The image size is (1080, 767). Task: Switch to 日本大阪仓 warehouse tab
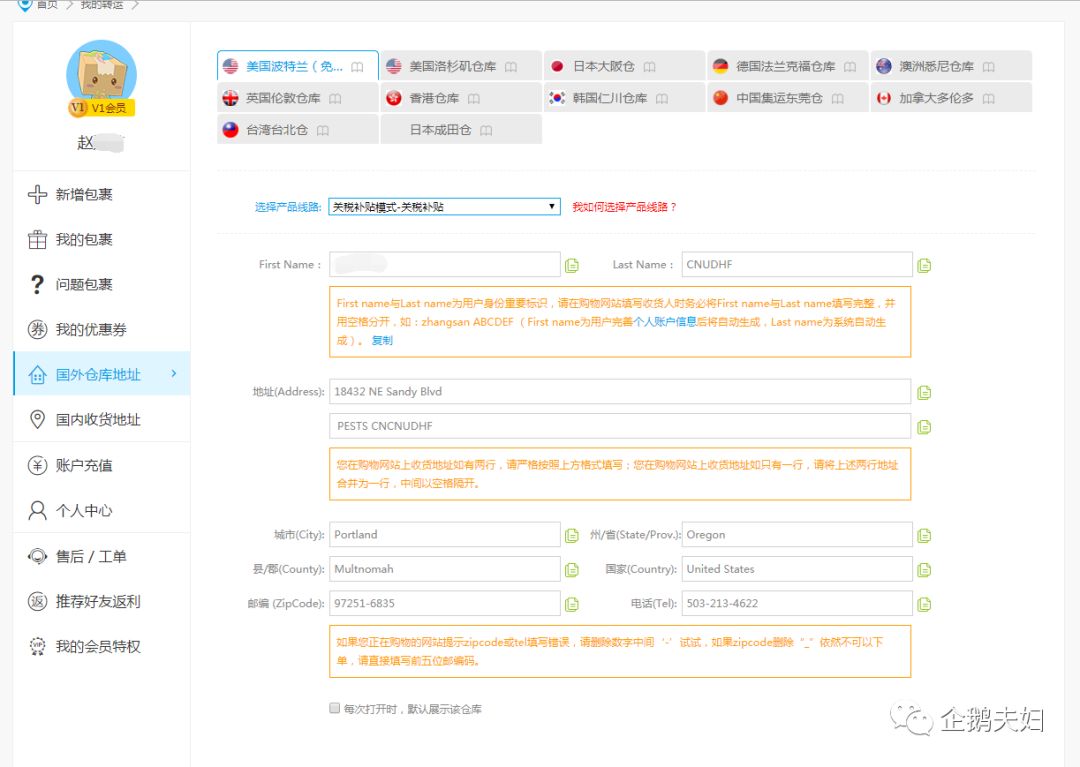[x=603, y=67]
